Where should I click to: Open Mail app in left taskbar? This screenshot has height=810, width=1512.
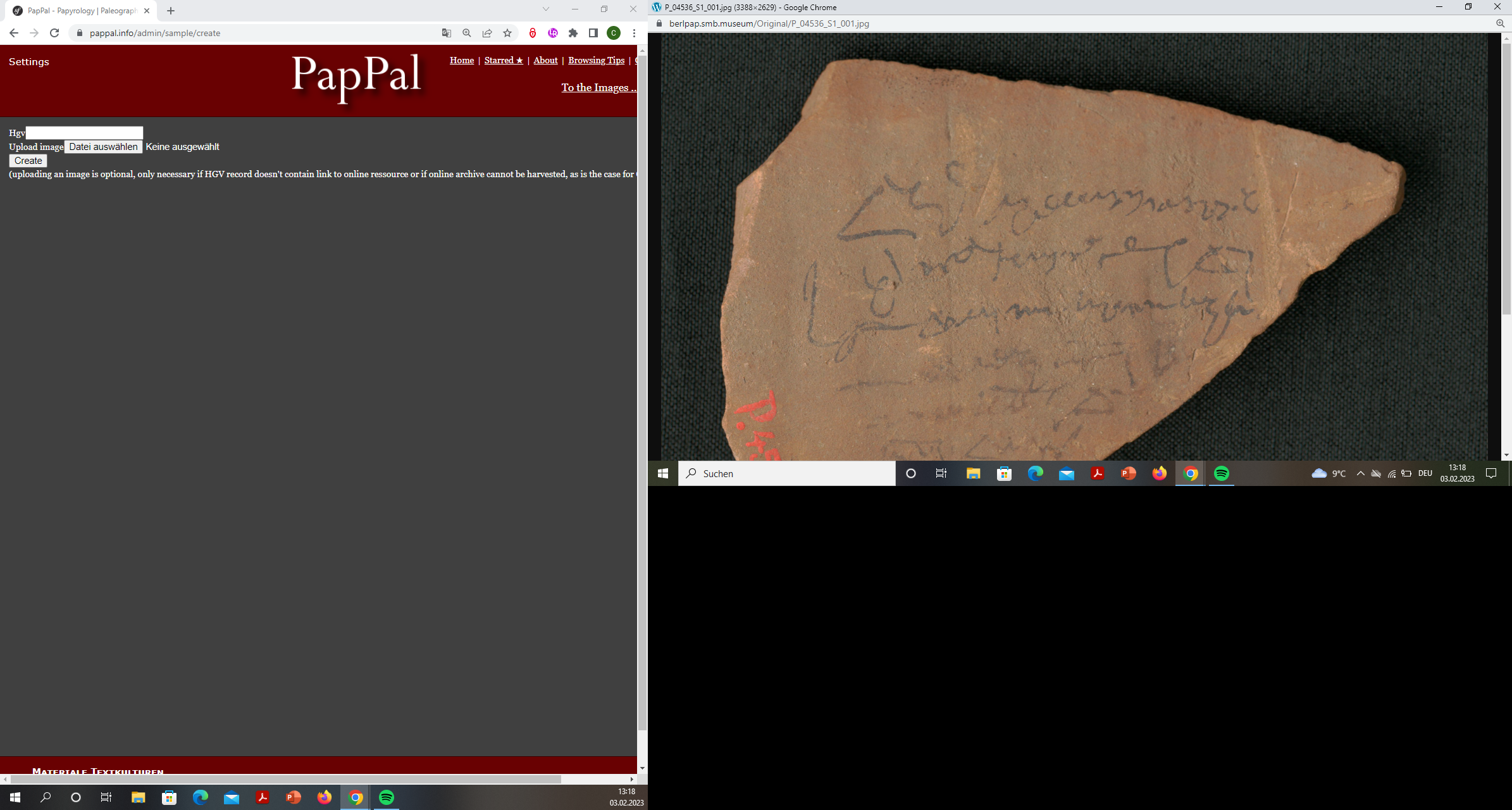(x=231, y=797)
